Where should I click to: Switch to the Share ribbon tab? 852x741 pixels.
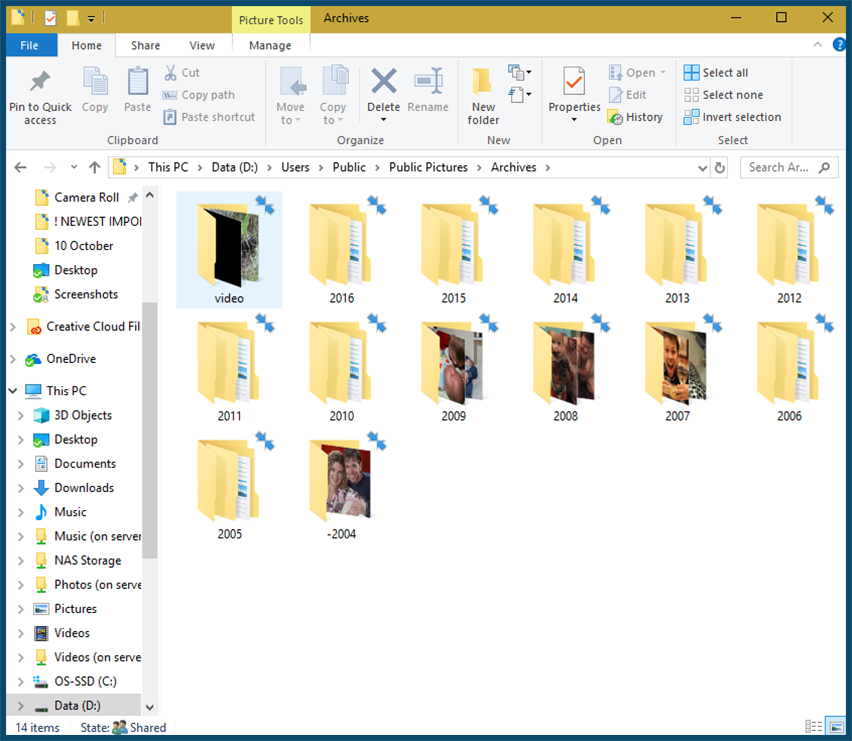(145, 46)
